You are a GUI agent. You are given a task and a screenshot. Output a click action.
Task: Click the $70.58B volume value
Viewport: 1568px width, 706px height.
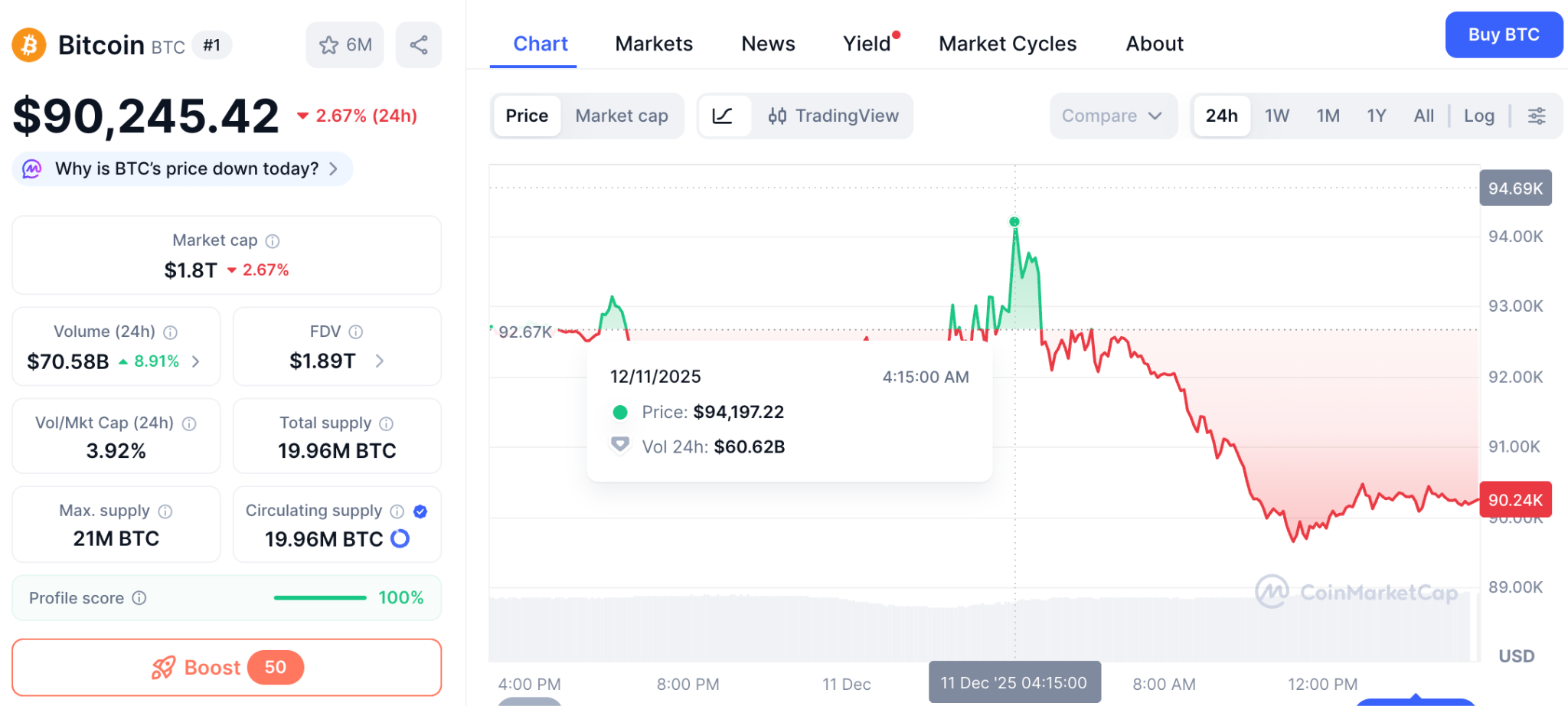click(68, 361)
